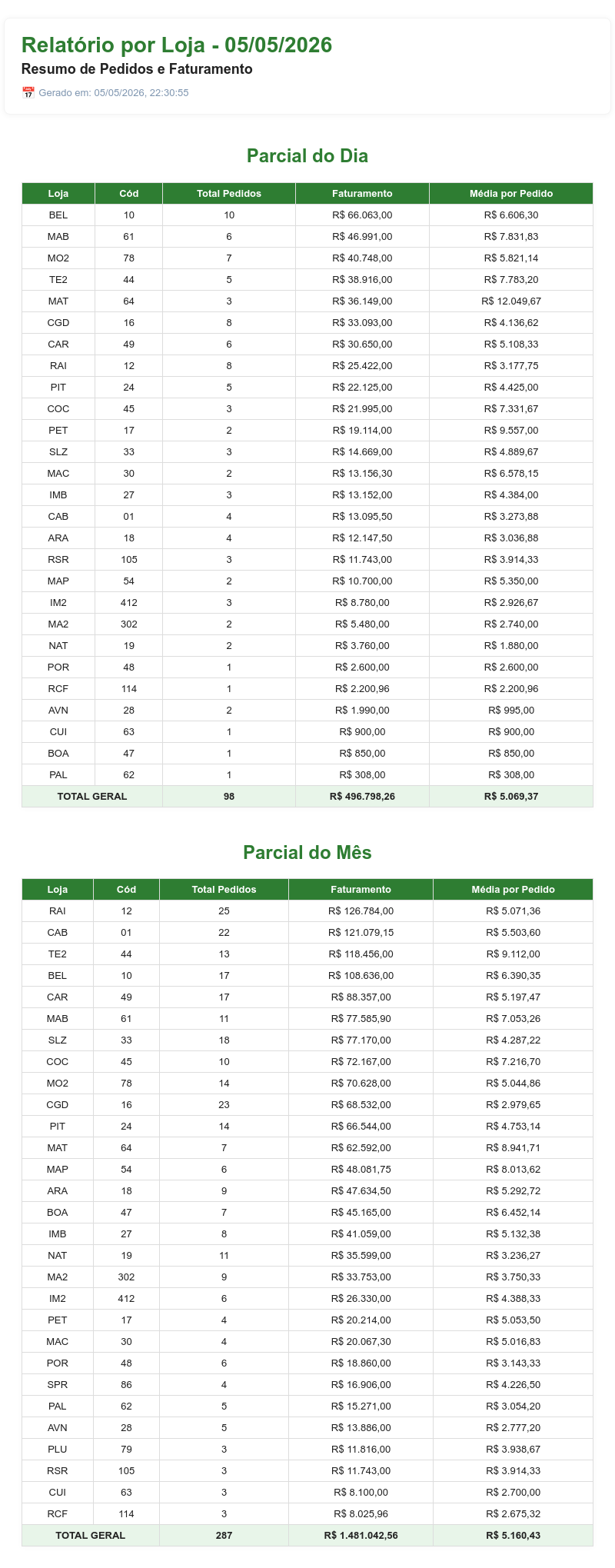
Task: Select the SPR store cell in monthly table
Action: pos(58,1385)
